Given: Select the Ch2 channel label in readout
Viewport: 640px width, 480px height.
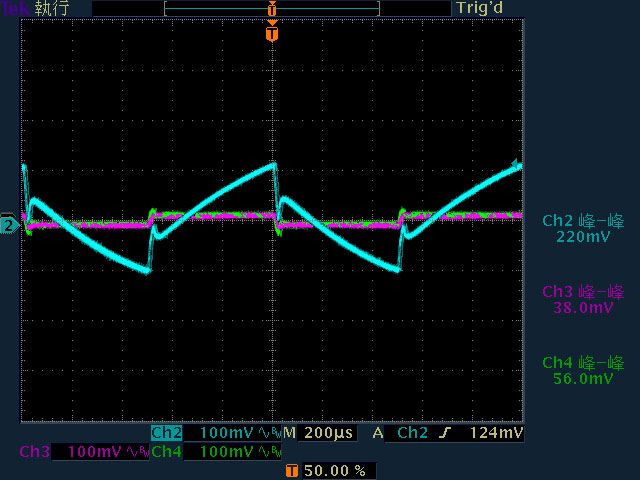Looking at the screenshot, I should coord(167,433).
